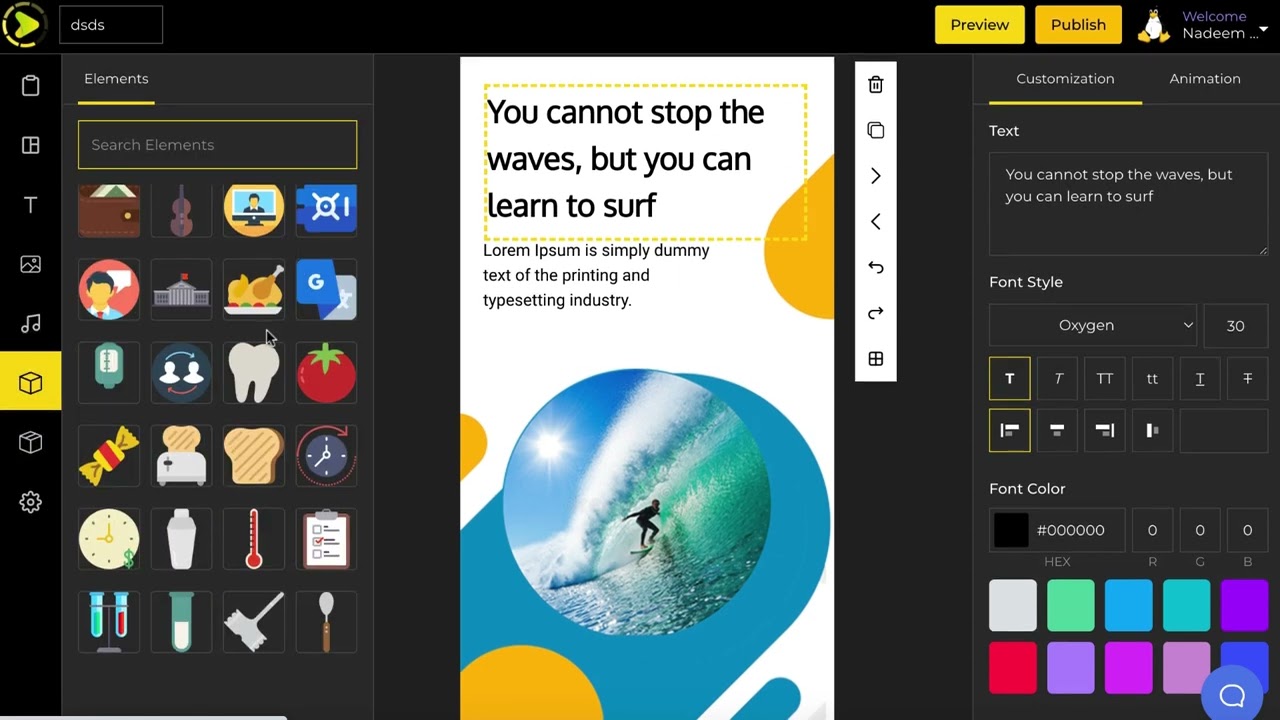Viewport: 1280px width, 720px height.
Task: Pick the red color swatch
Action: pyautogui.click(x=1012, y=668)
